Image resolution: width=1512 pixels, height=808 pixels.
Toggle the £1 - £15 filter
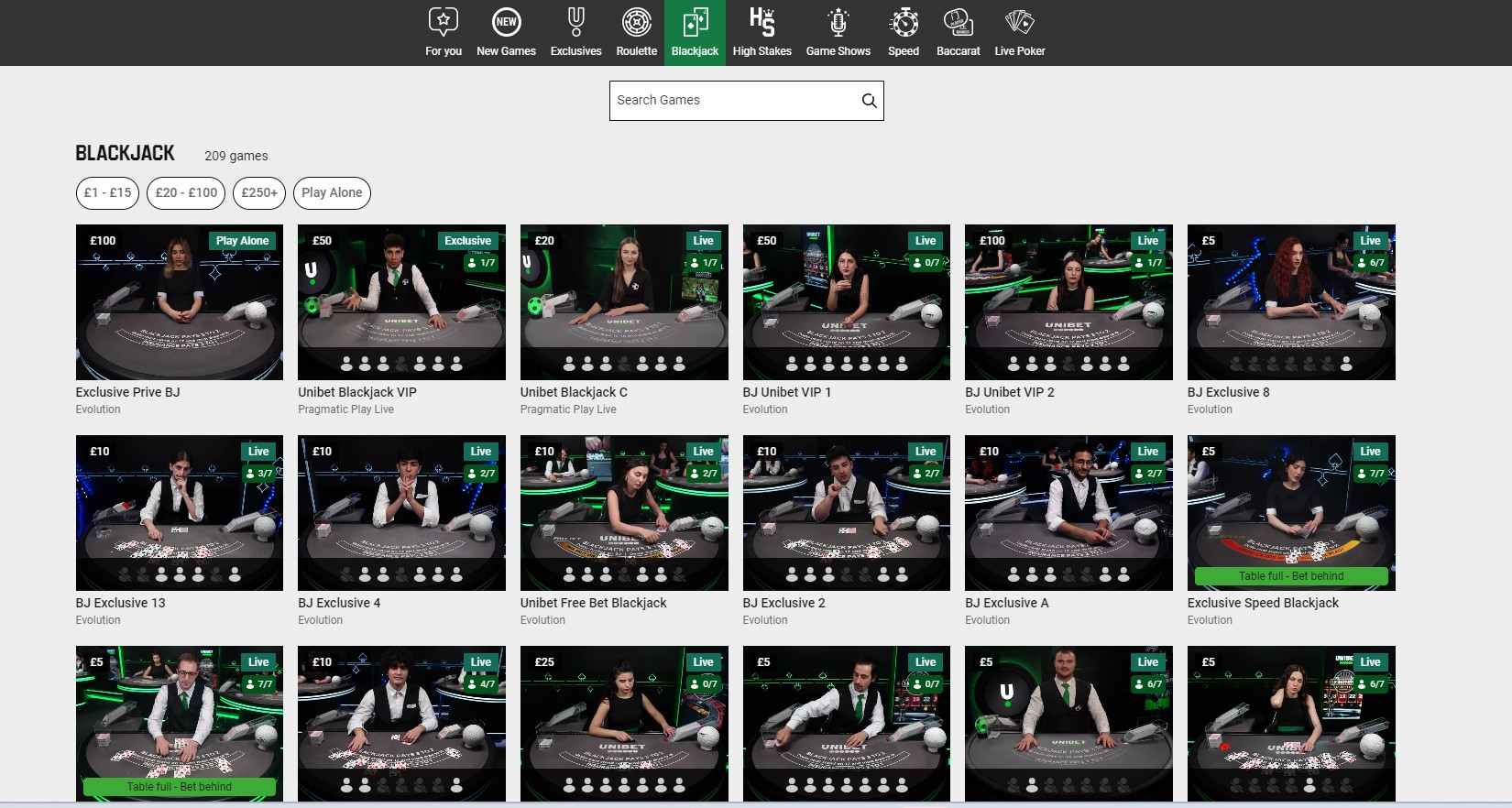click(x=107, y=192)
